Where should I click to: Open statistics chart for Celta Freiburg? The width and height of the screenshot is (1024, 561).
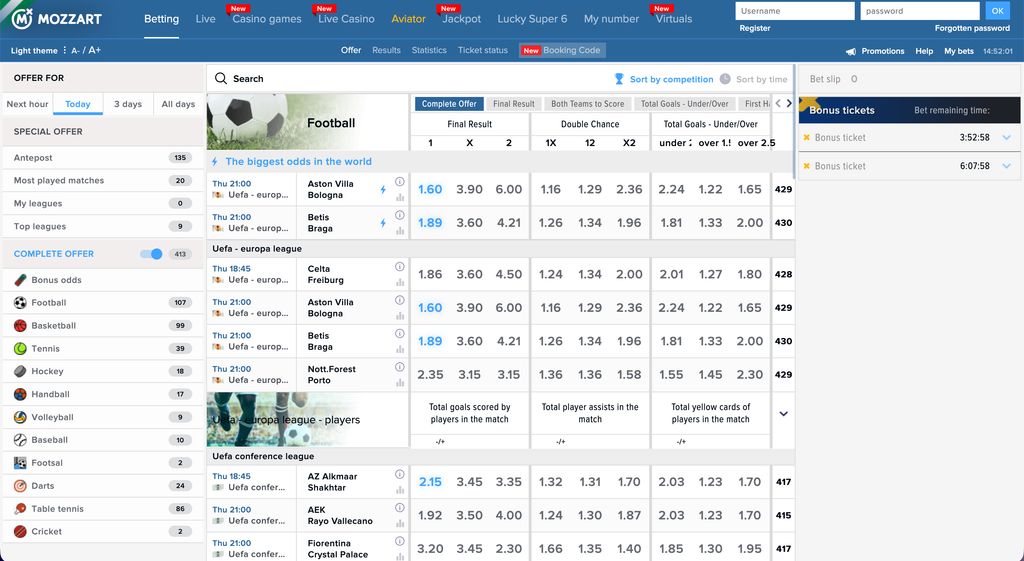coord(400,282)
